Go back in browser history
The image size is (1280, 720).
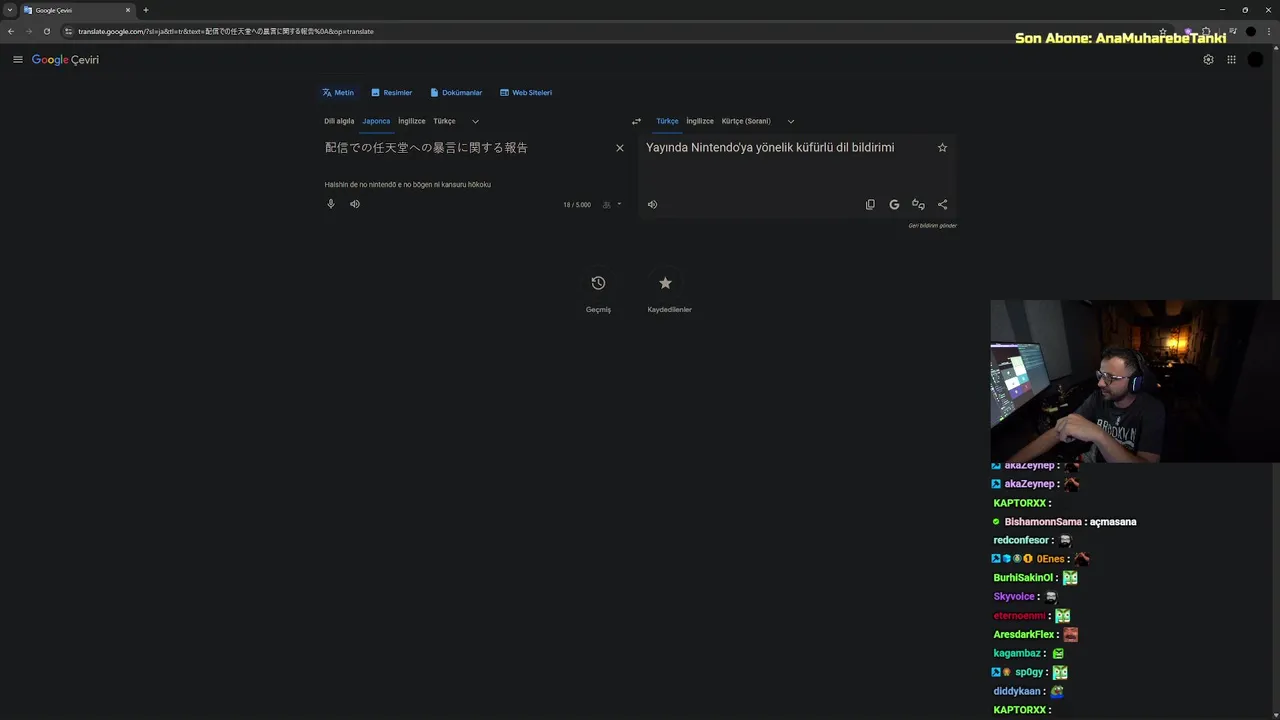[11, 31]
